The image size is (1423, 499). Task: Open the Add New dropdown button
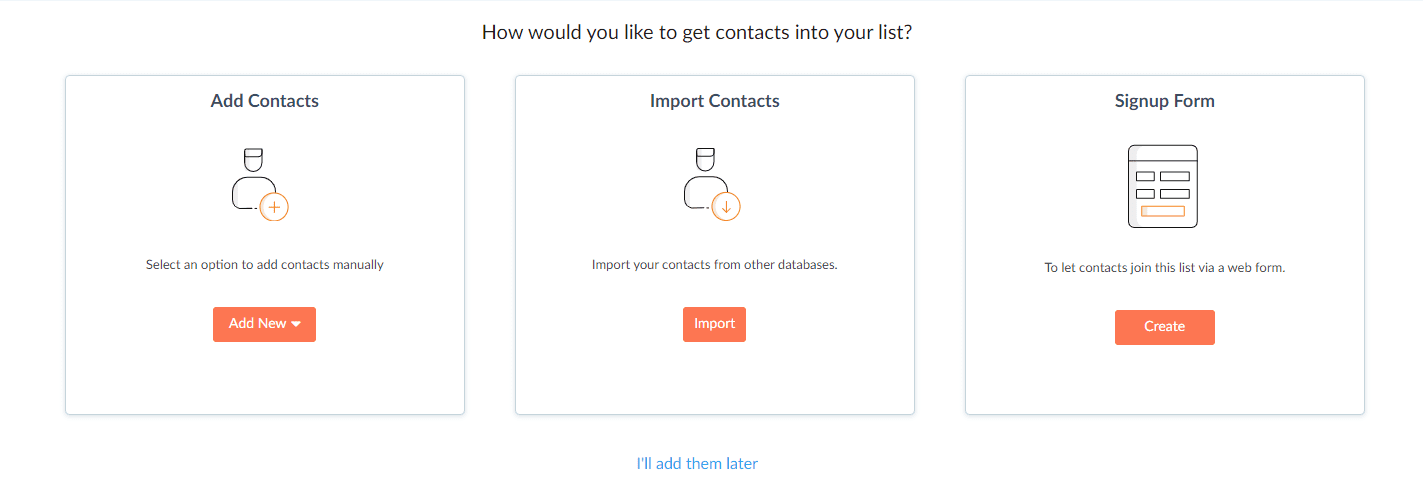coord(264,324)
